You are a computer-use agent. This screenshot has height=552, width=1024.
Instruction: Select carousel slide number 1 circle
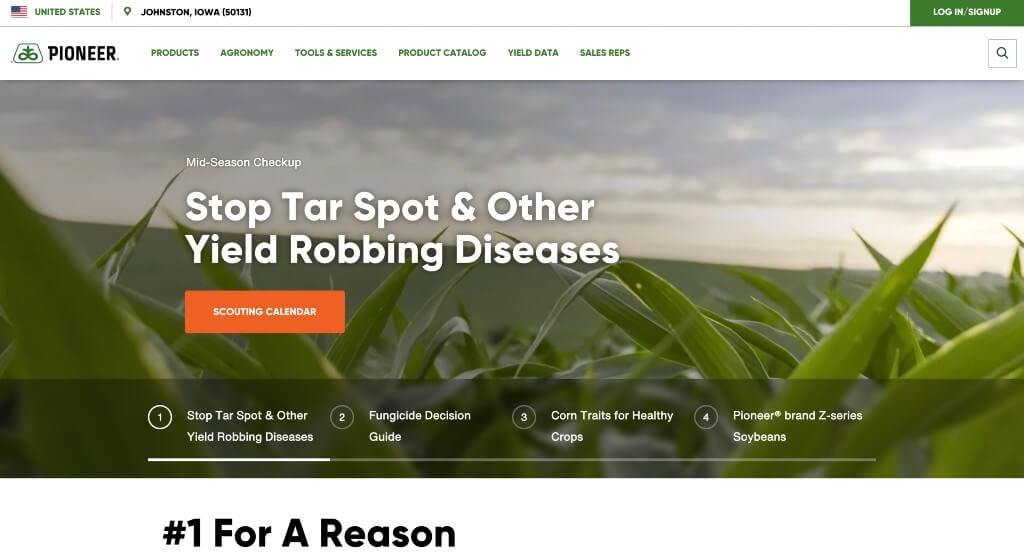click(x=160, y=417)
